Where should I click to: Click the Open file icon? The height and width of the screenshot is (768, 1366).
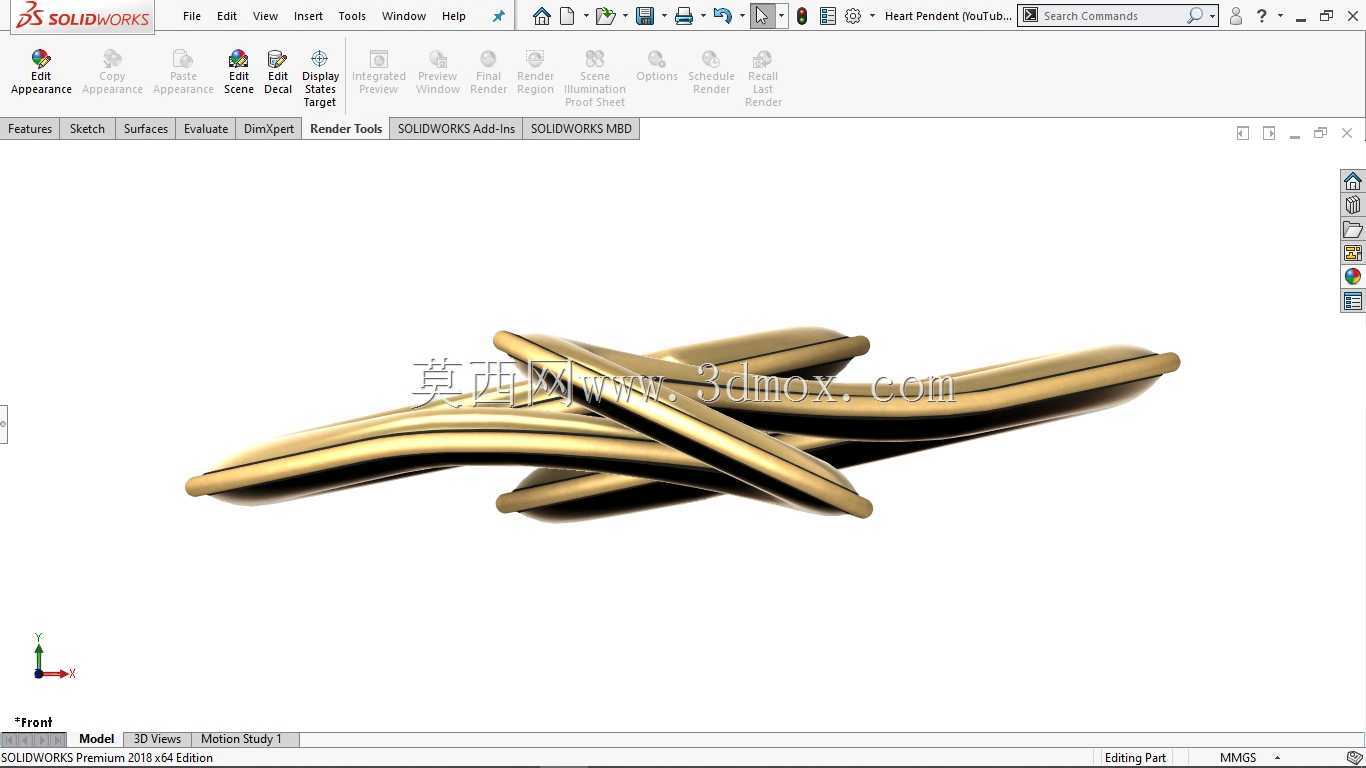tap(604, 16)
